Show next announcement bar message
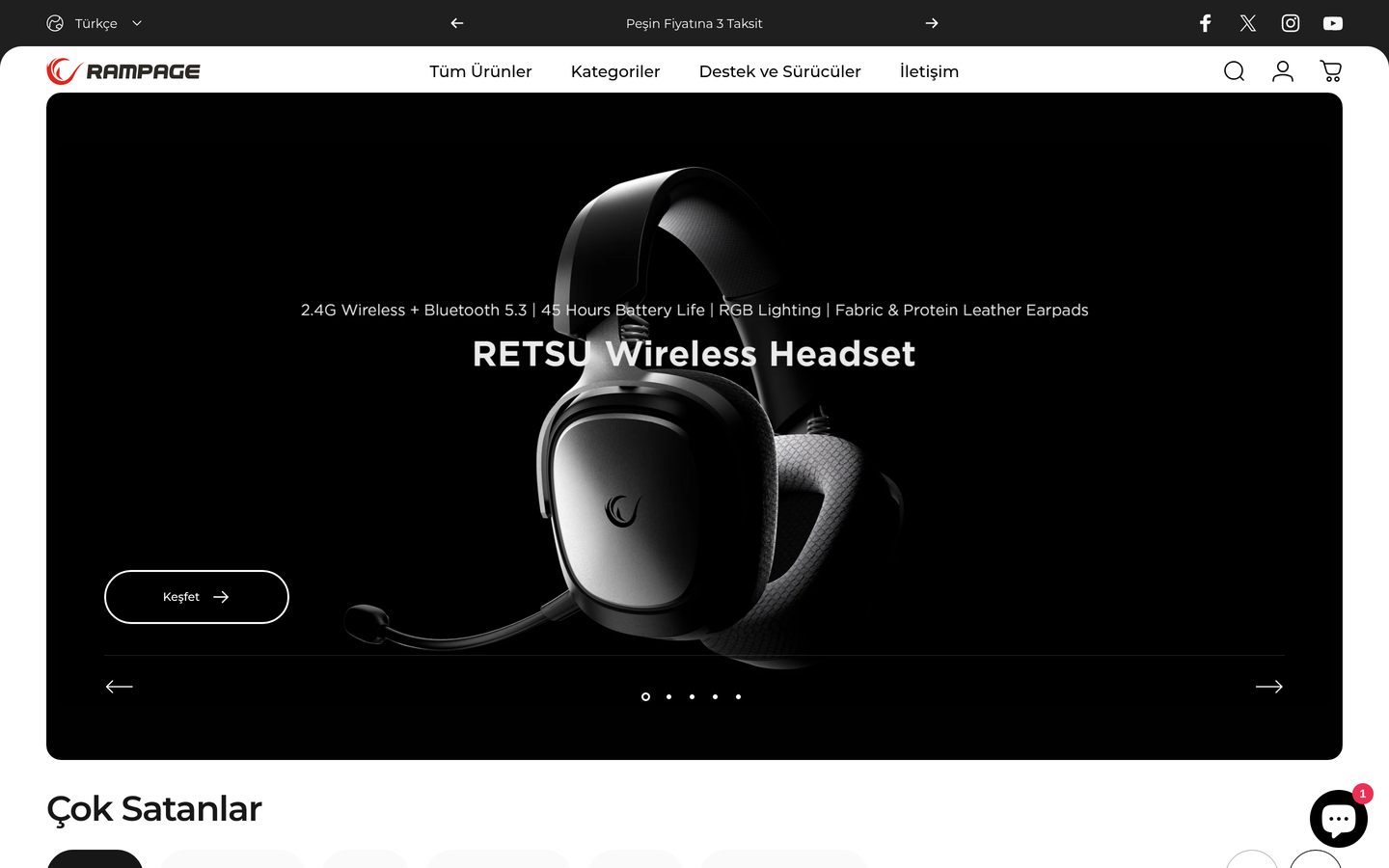Viewport: 1389px width, 868px height. [932, 23]
